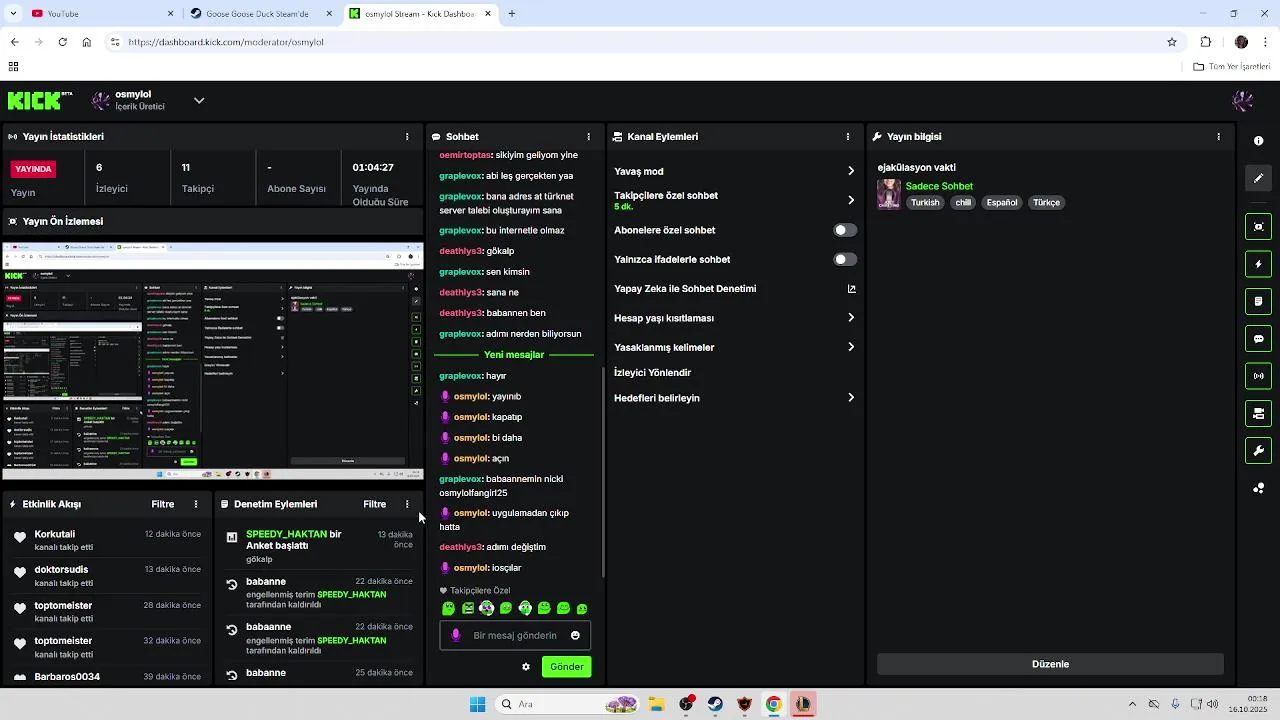Screen dimensions: 1280x720
Task: Switch to the Goose Goose Duck Steam tab
Action: tap(262, 14)
